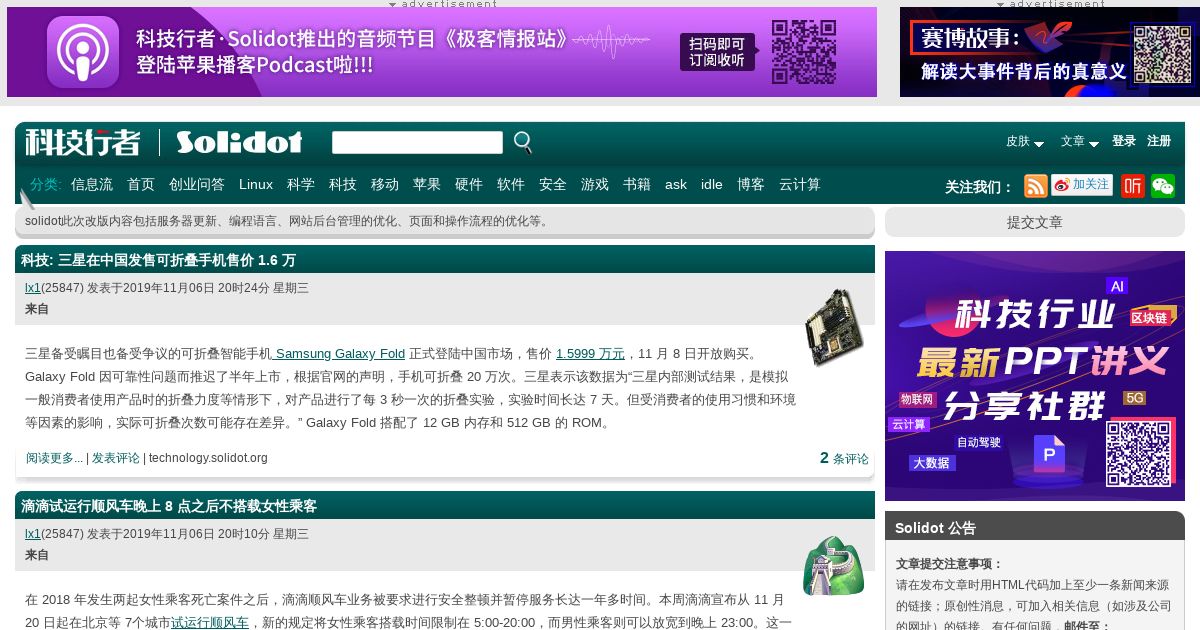Open the 移动 category
The image size is (1200, 630).
click(x=385, y=184)
